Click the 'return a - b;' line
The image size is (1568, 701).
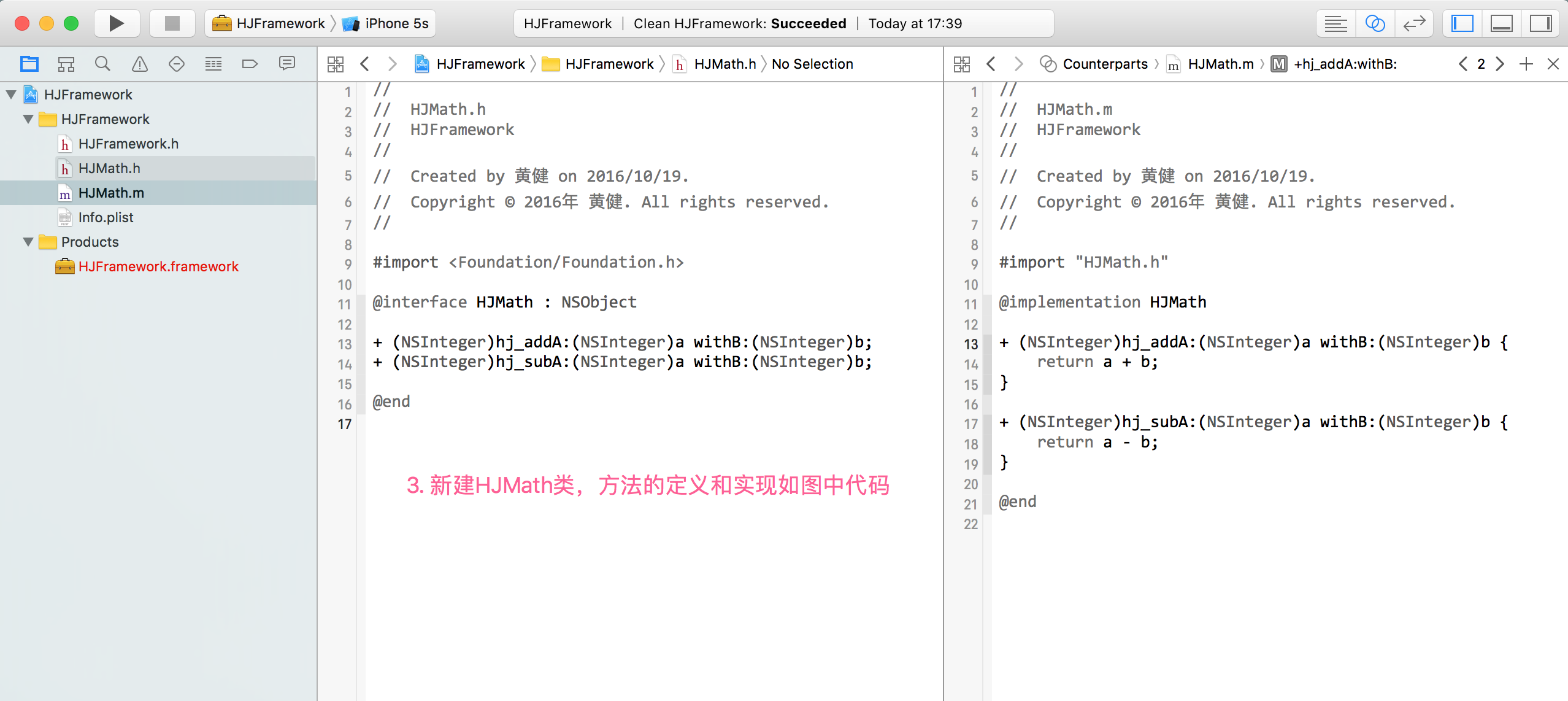point(1097,442)
